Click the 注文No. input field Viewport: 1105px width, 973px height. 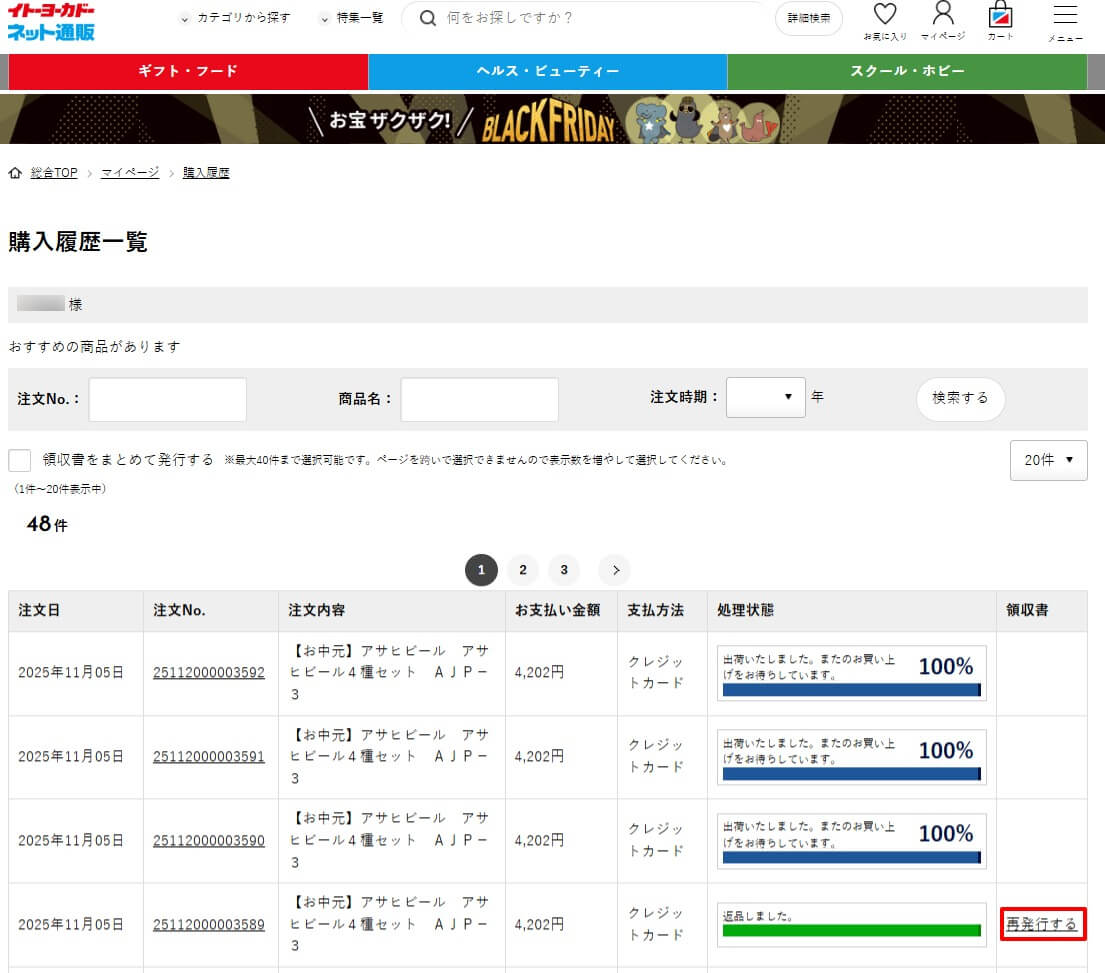tap(168, 399)
